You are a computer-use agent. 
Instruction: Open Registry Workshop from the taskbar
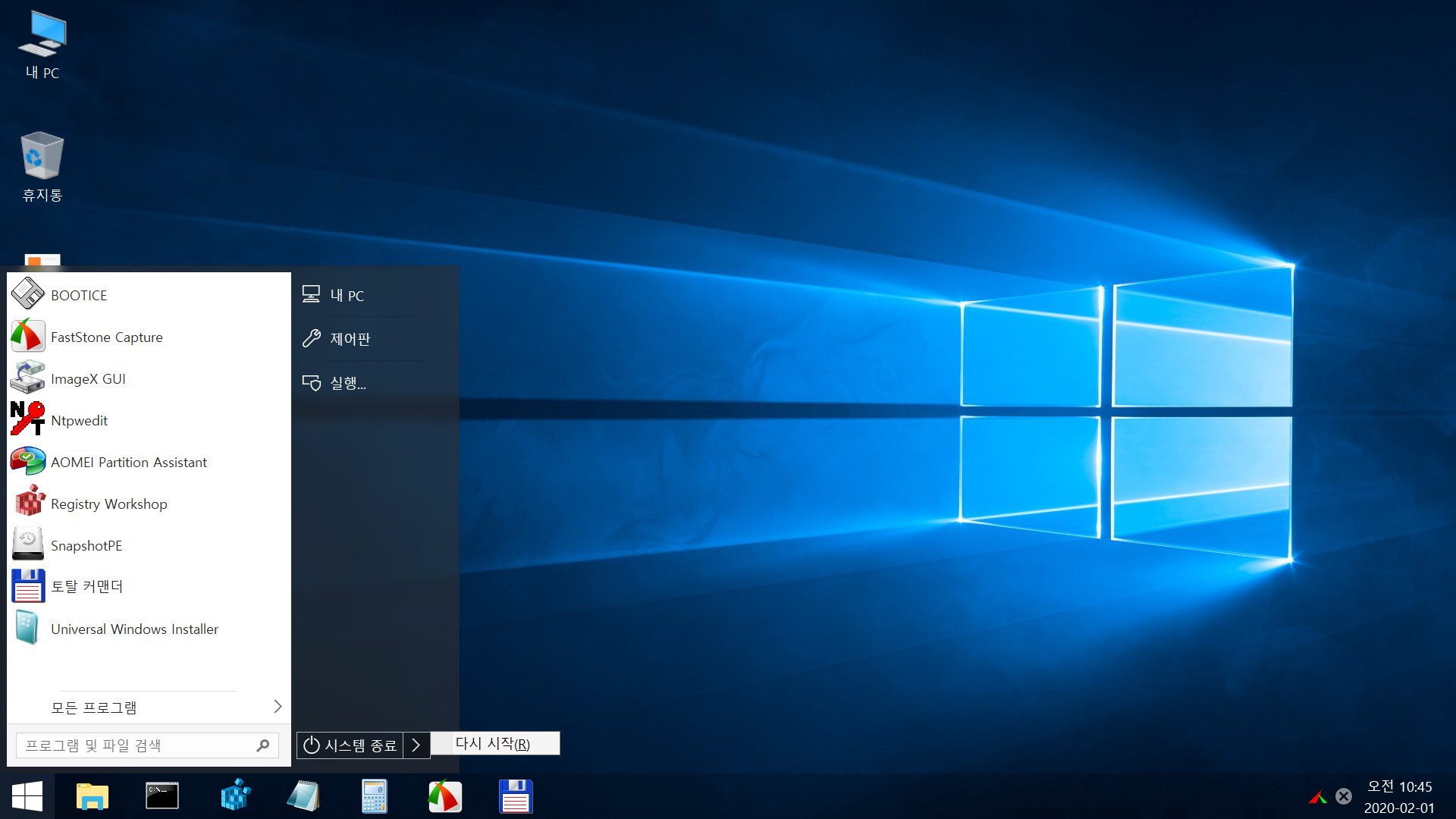click(236, 796)
